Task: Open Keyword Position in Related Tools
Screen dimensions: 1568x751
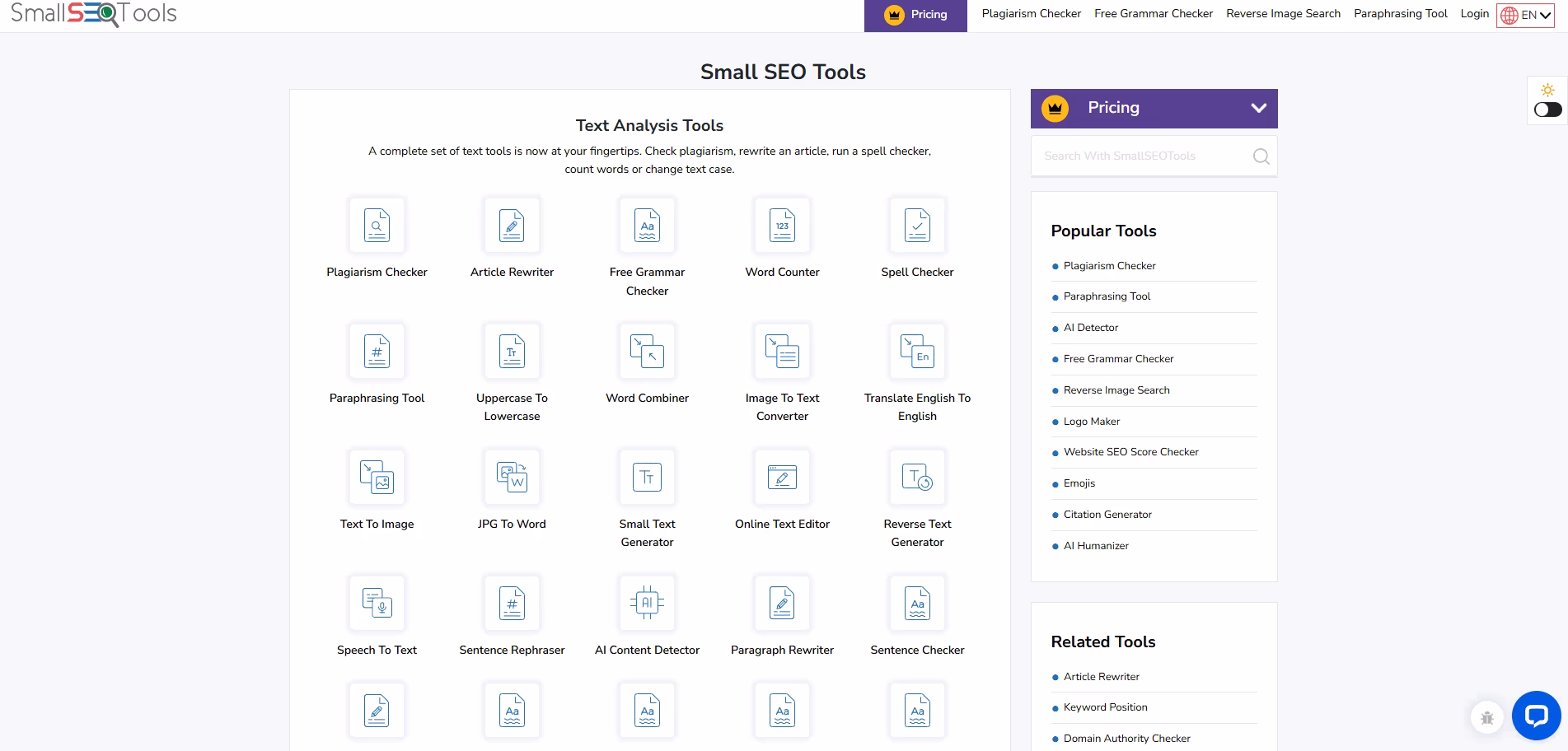Action: pyautogui.click(x=1105, y=707)
